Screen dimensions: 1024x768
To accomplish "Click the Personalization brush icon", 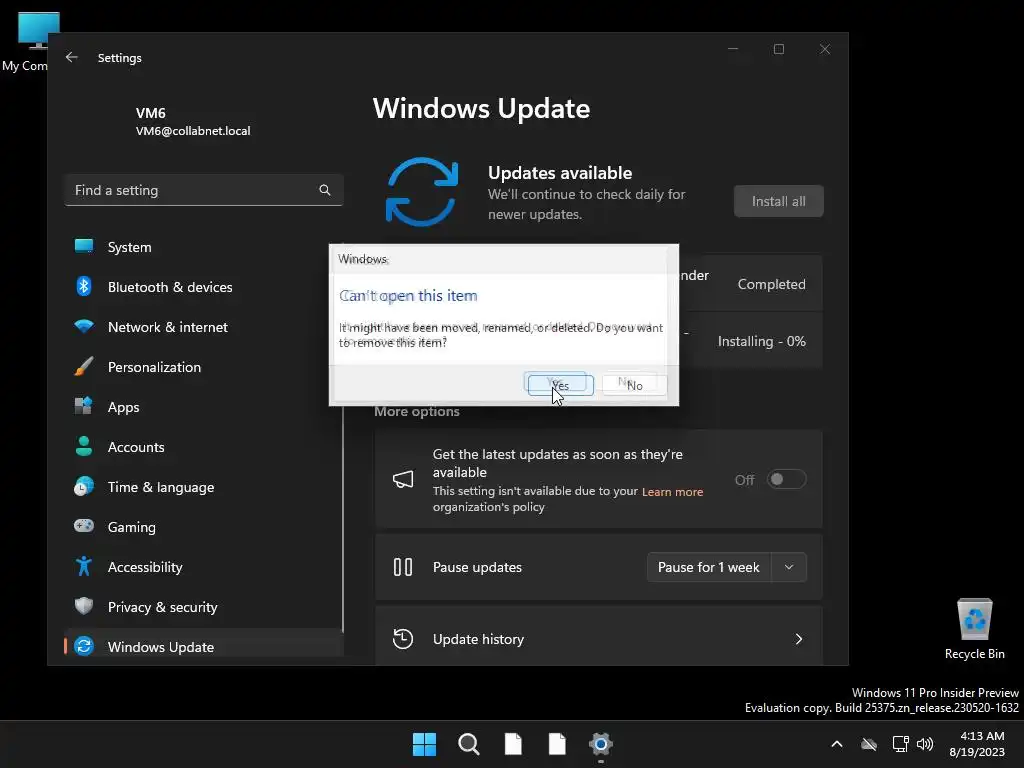I will 84,366.
